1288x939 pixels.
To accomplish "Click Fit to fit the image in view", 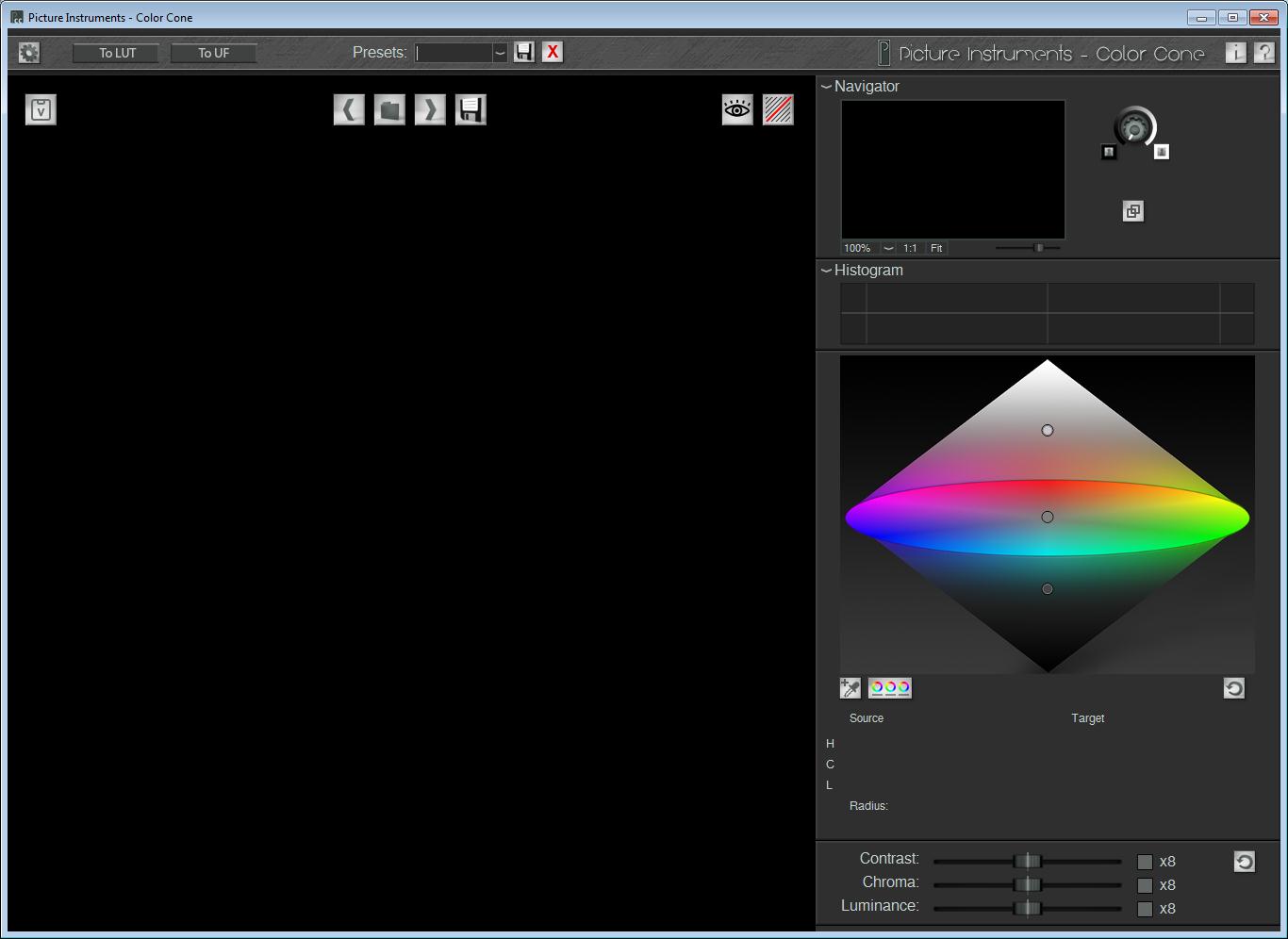I will [x=936, y=248].
